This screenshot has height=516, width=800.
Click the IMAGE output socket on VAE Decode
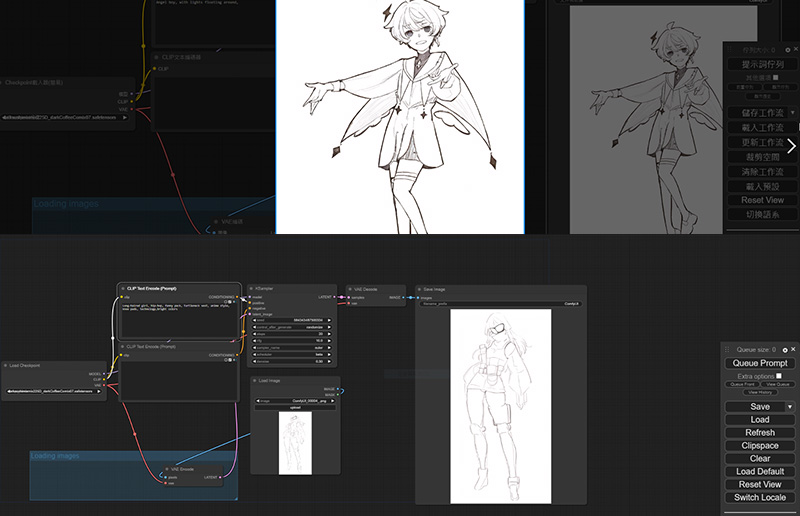tap(403, 297)
